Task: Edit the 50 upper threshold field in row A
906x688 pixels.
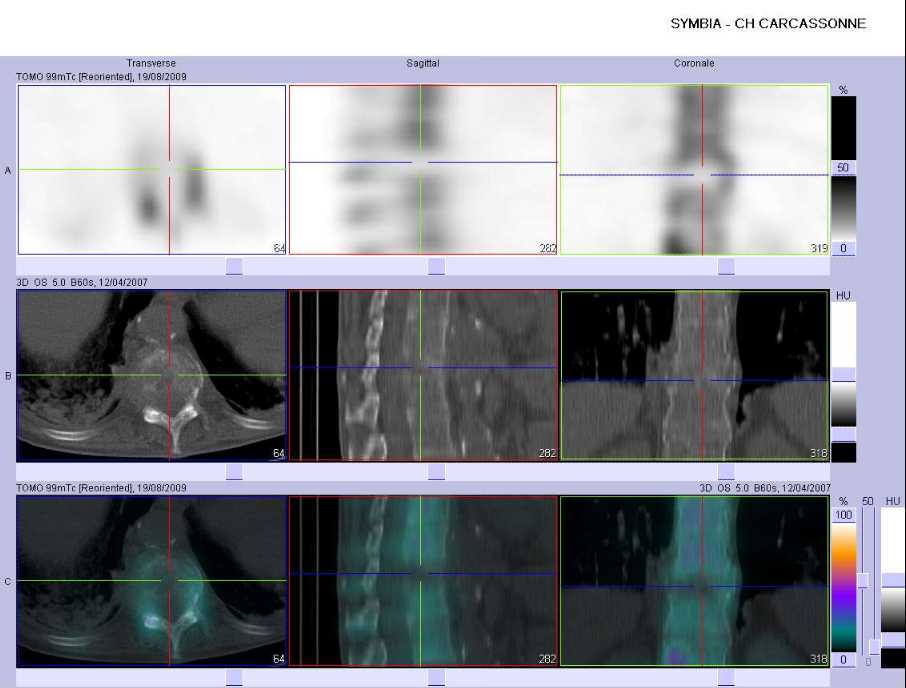Action: (x=844, y=168)
